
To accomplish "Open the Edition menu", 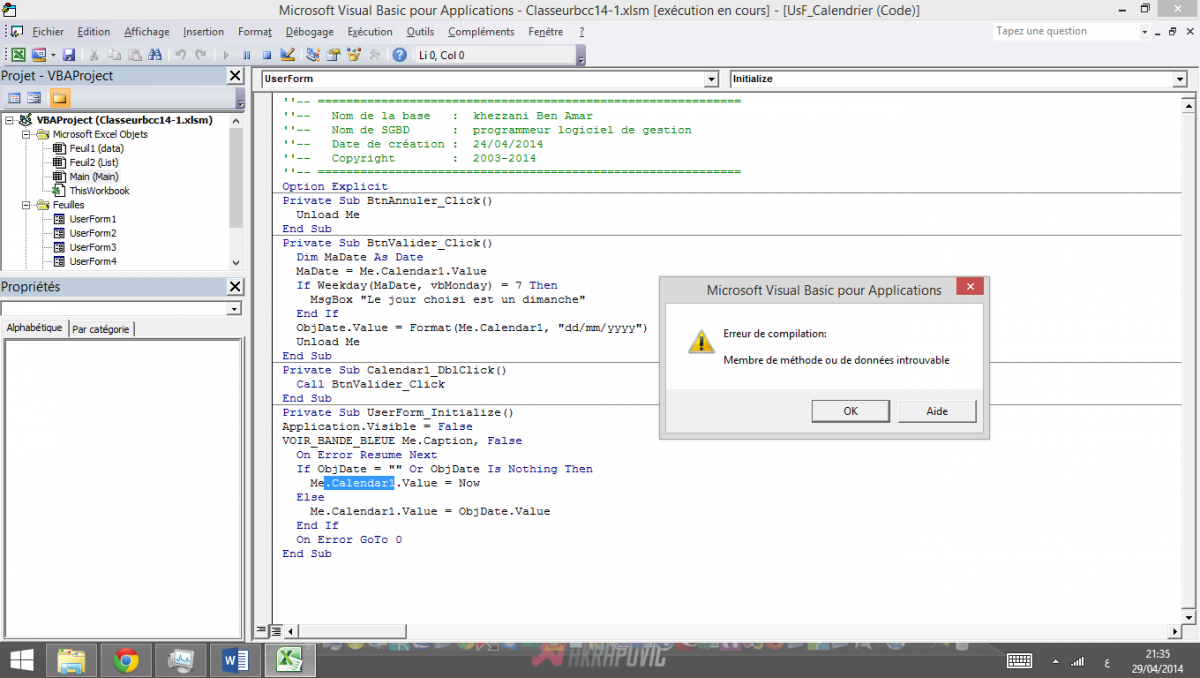I will pyautogui.click(x=94, y=32).
